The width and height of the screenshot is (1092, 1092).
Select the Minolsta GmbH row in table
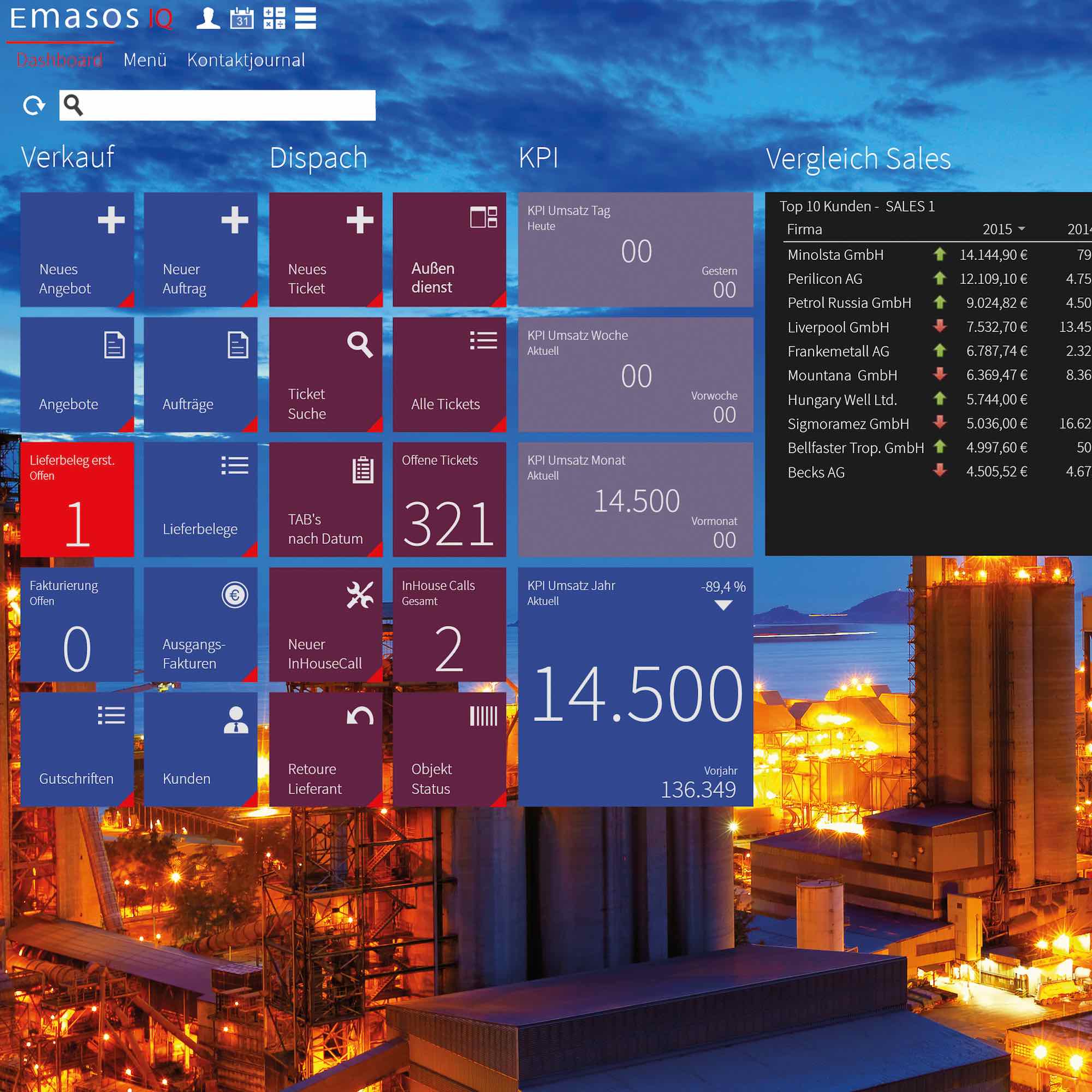[835, 255]
